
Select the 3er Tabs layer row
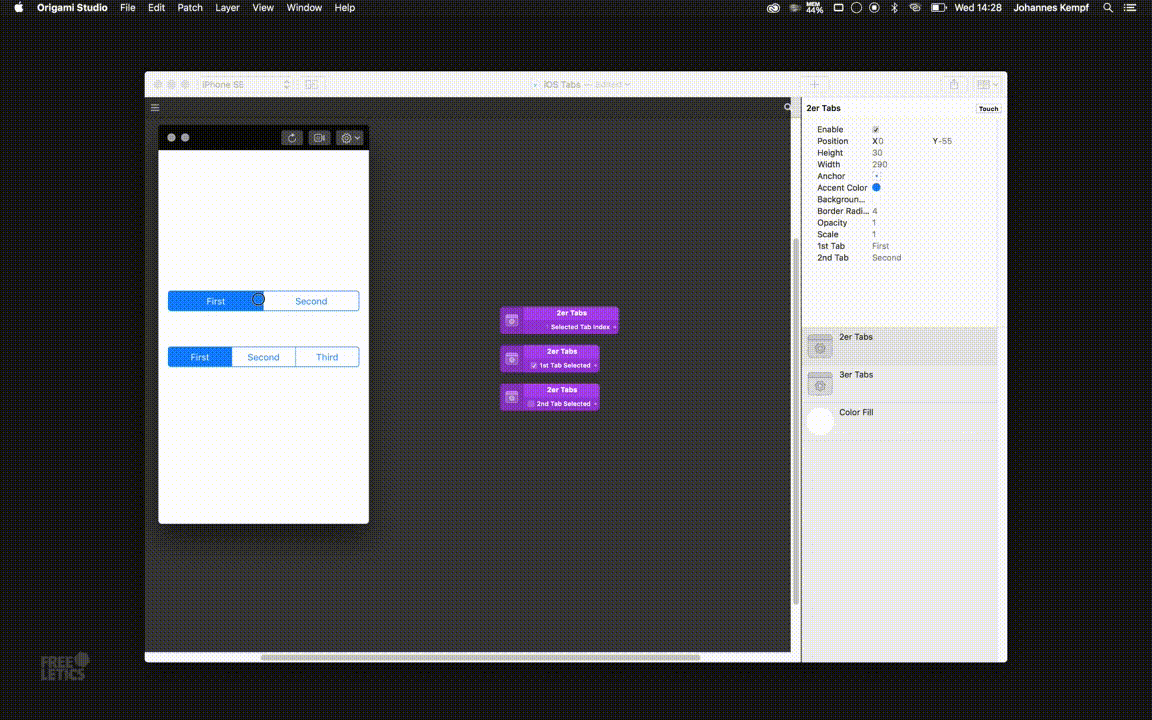coord(901,384)
